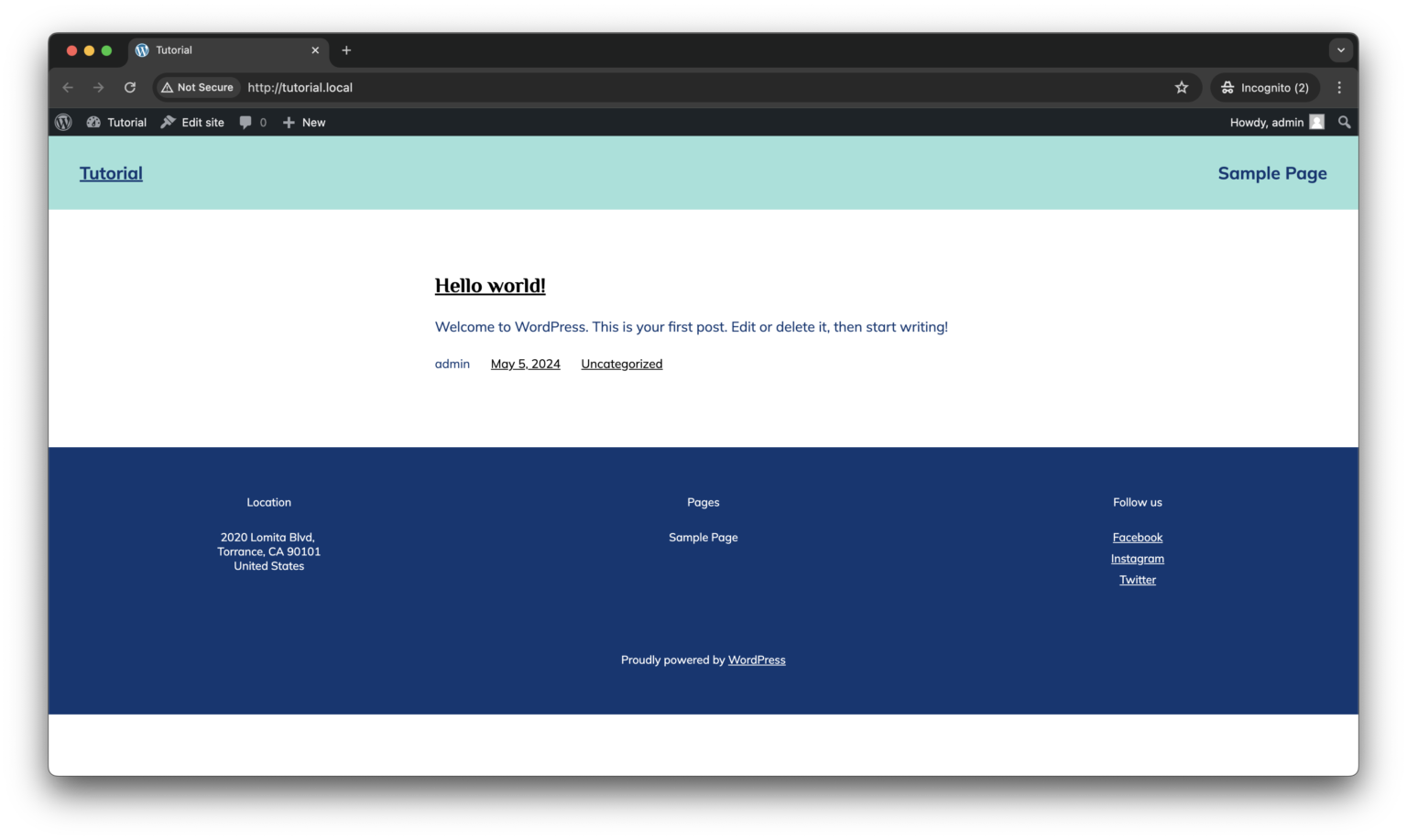This screenshot has height=840, width=1407.
Task: Visit the Instagram footer link
Action: (1138, 559)
